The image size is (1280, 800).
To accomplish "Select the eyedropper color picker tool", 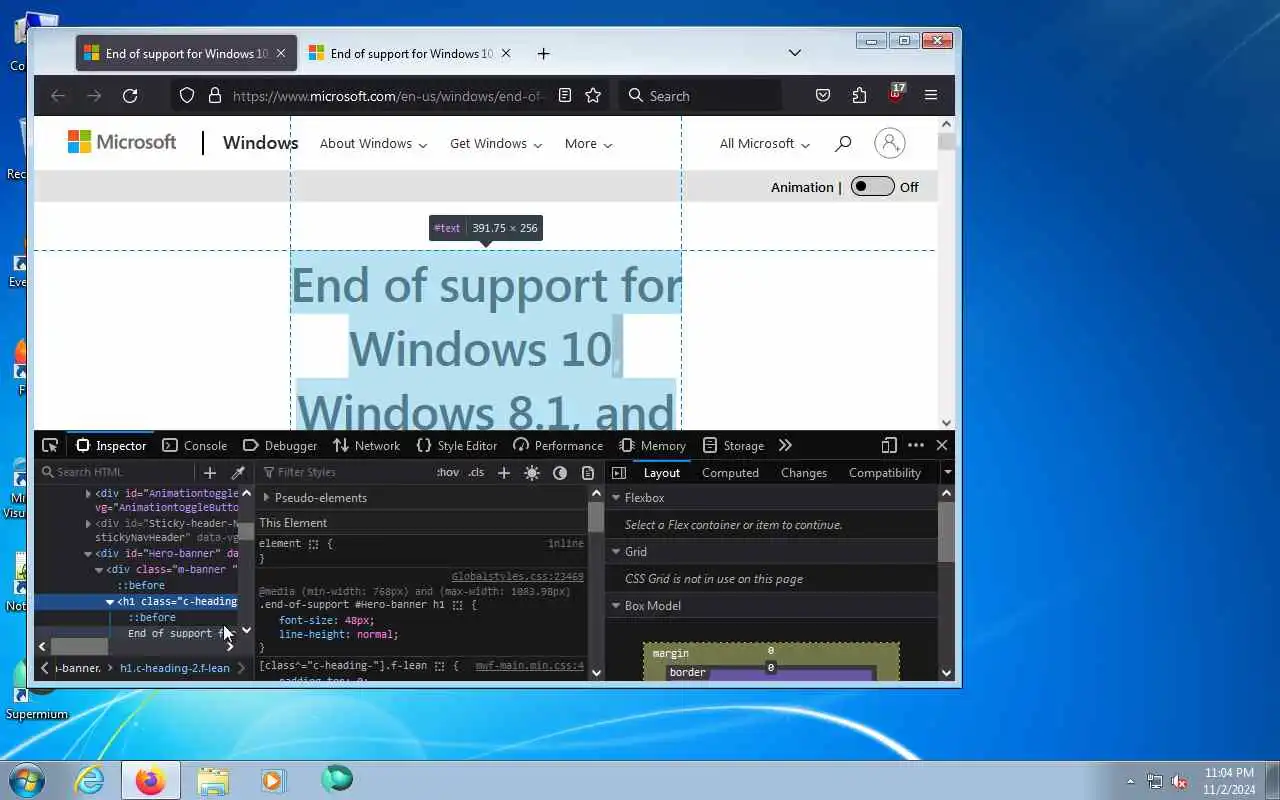I will [x=238, y=473].
